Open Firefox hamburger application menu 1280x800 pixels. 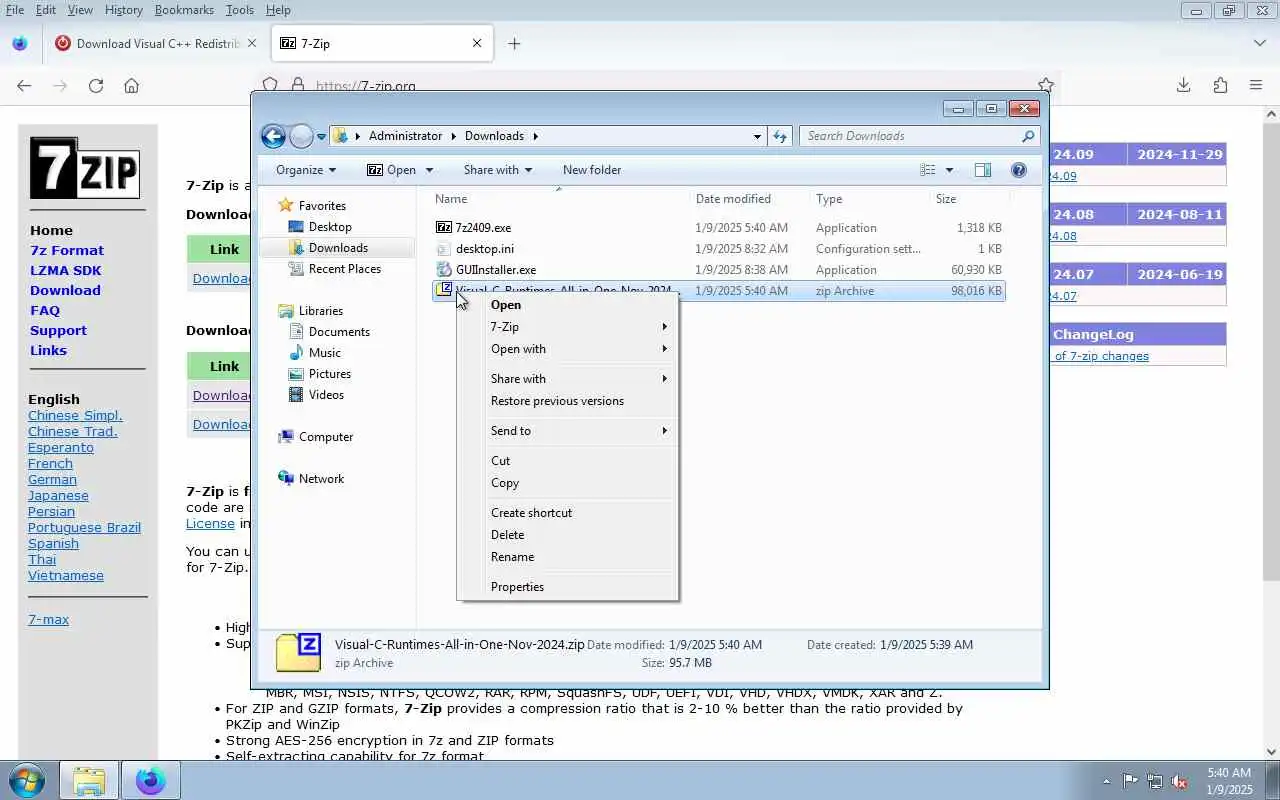point(1256,86)
